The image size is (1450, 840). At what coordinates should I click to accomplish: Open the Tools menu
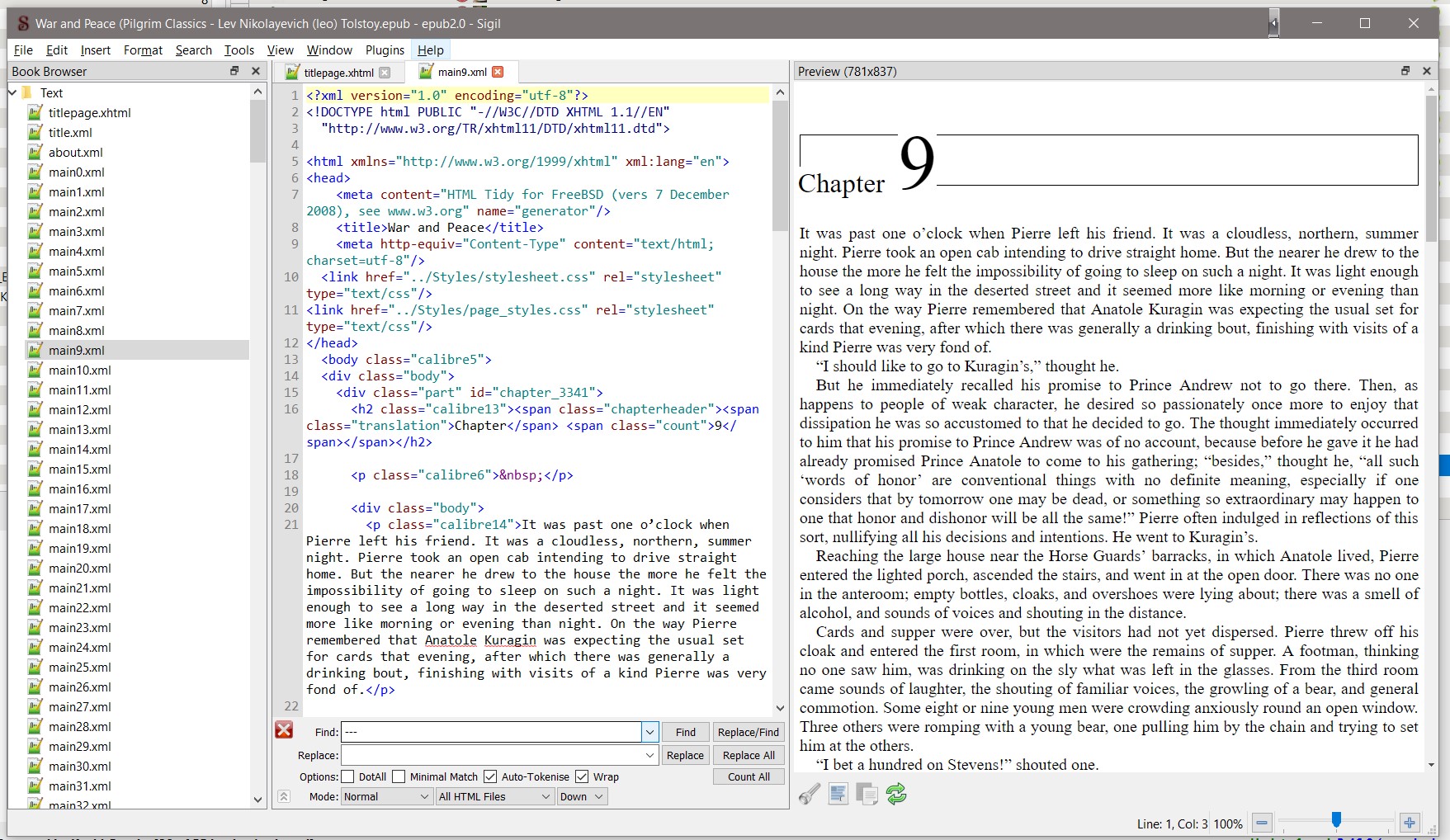click(239, 50)
